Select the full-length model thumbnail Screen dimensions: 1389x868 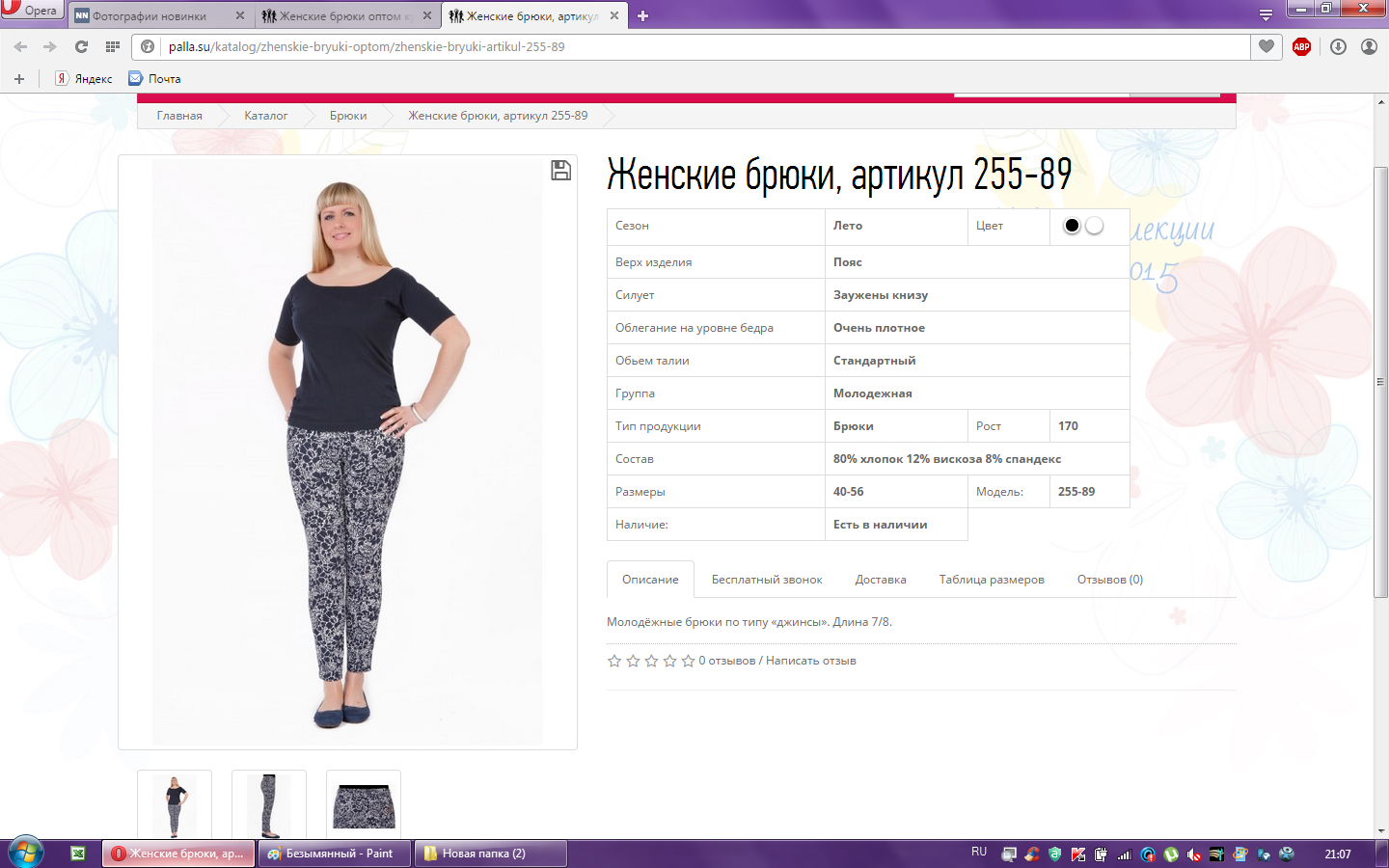[175, 805]
